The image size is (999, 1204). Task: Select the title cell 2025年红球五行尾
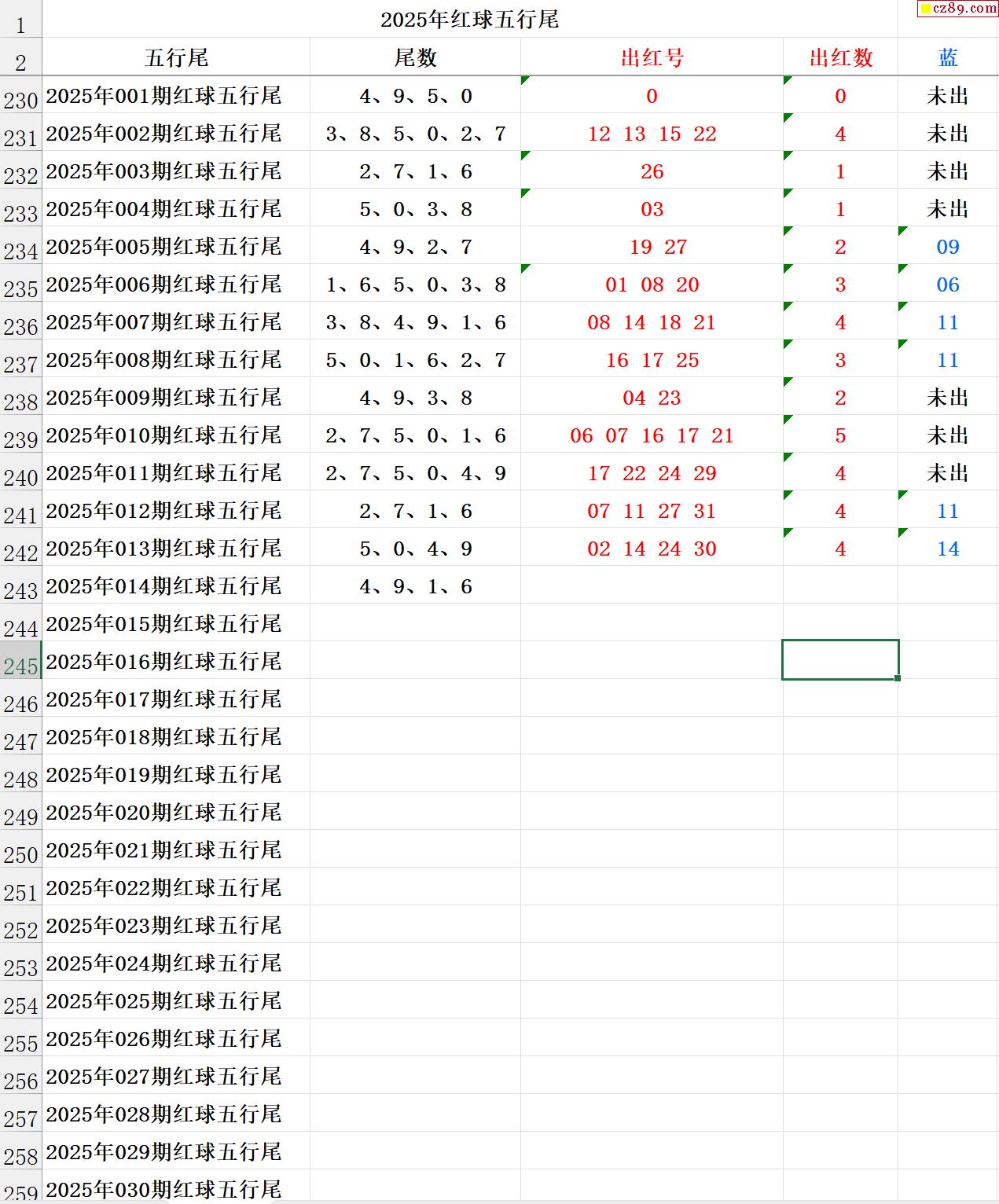pyautogui.click(x=469, y=20)
